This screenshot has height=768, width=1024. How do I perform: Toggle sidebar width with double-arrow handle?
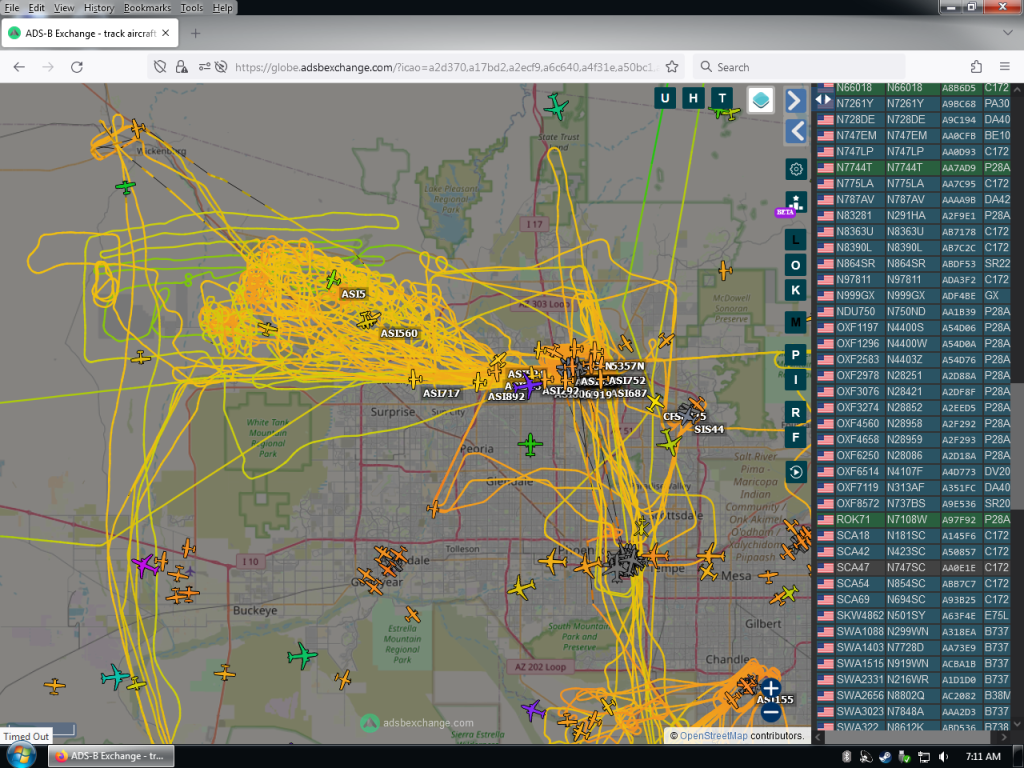pos(823,100)
